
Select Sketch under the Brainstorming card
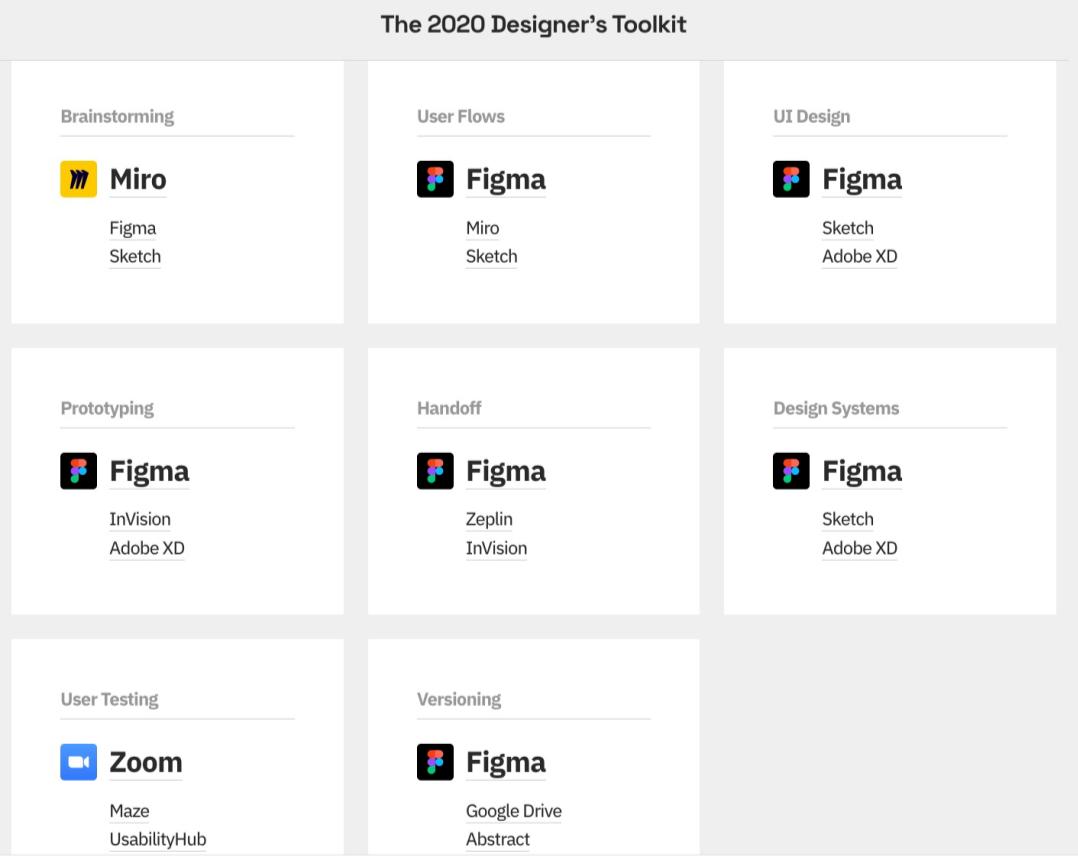135,256
